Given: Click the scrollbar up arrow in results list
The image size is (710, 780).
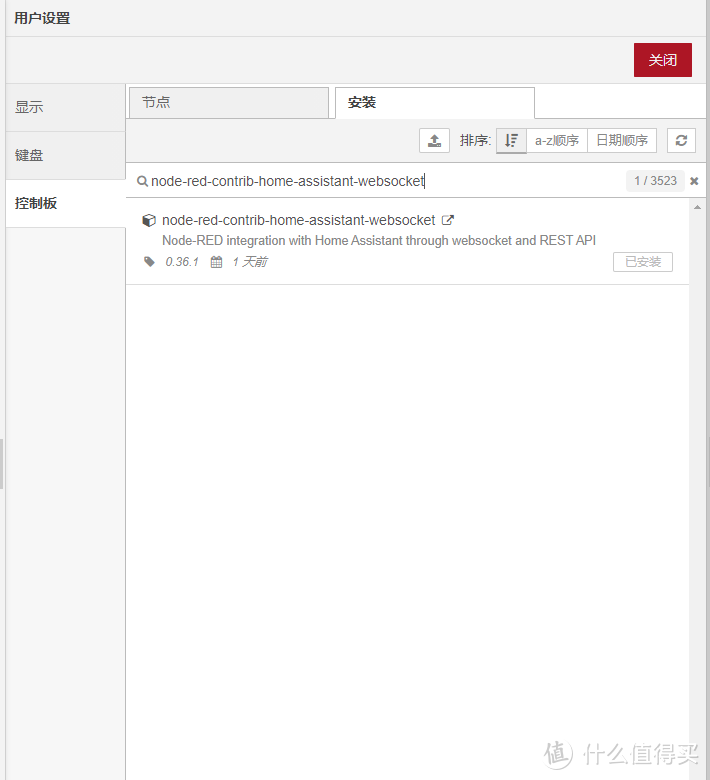Looking at the screenshot, I should (697, 207).
